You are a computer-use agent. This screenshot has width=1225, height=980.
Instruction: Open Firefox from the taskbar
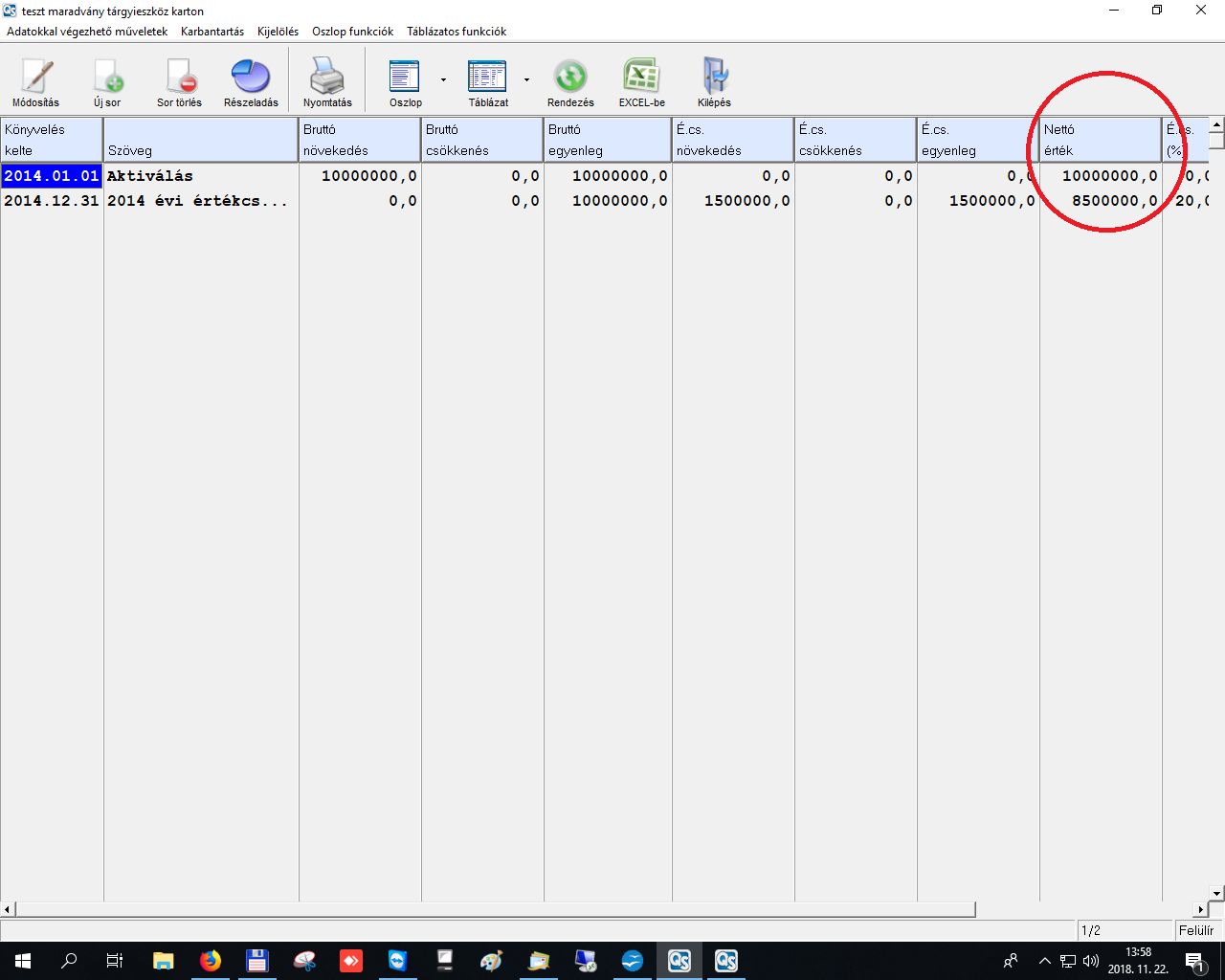coord(211,961)
